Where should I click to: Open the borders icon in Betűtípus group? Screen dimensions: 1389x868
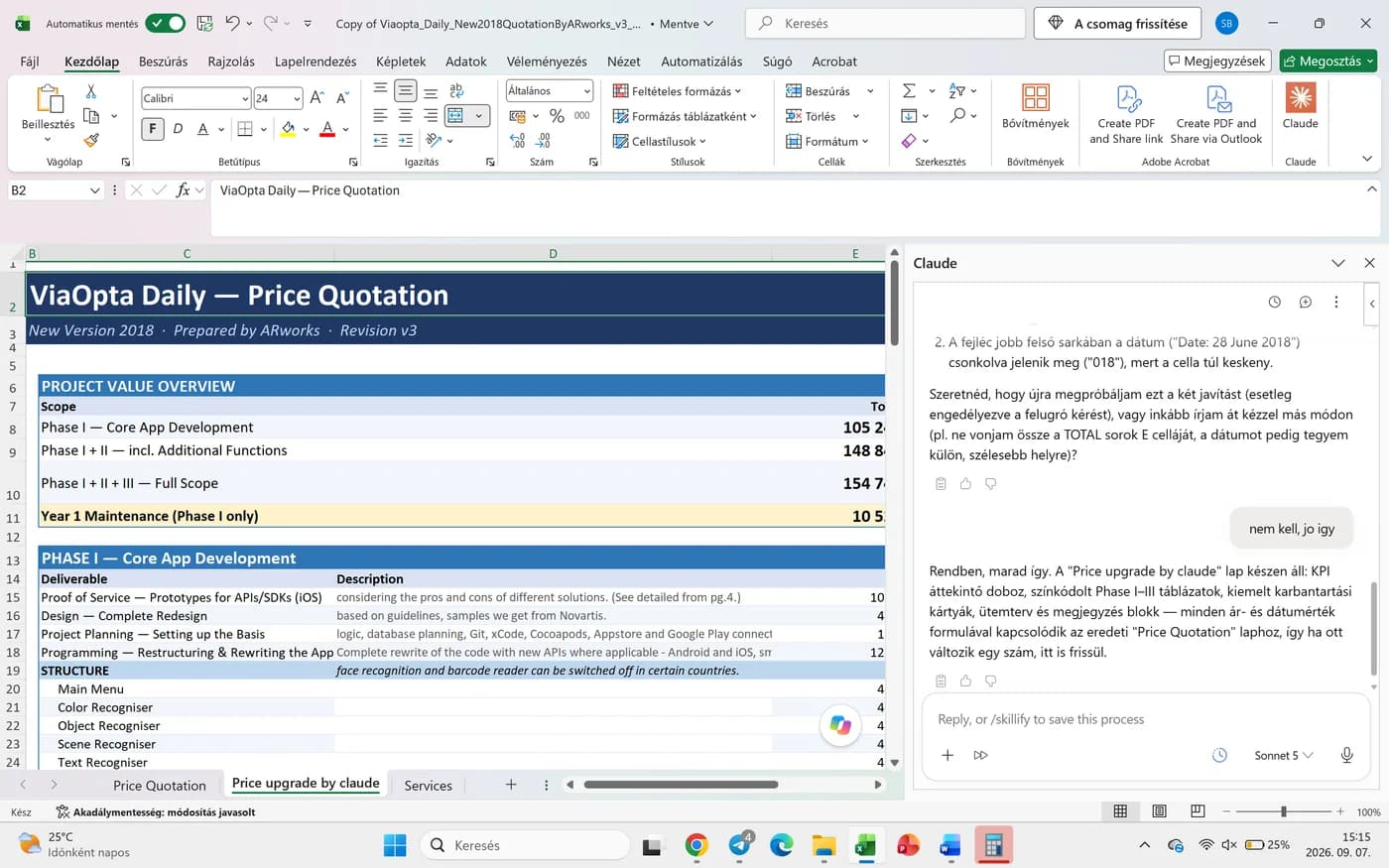245,129
